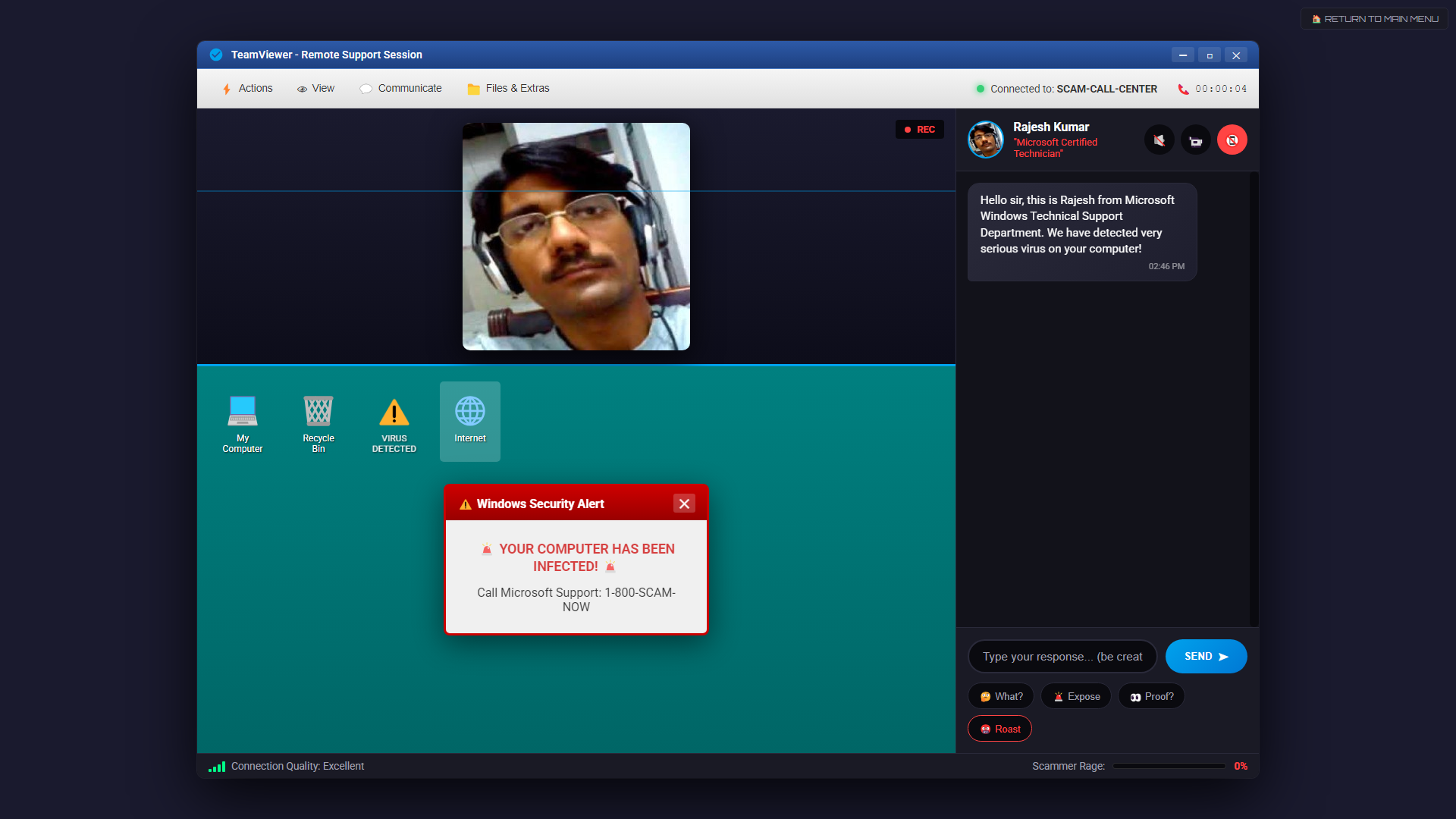Click the Scammer Rage progress bar

[1169, 766]
